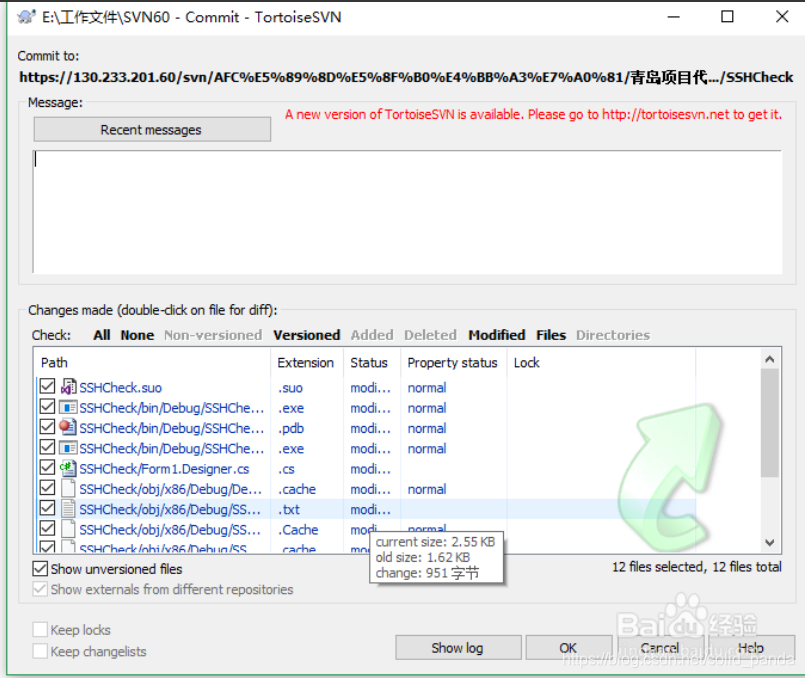Sort by Property status column header
805x678 pixels.
[453, 362]
